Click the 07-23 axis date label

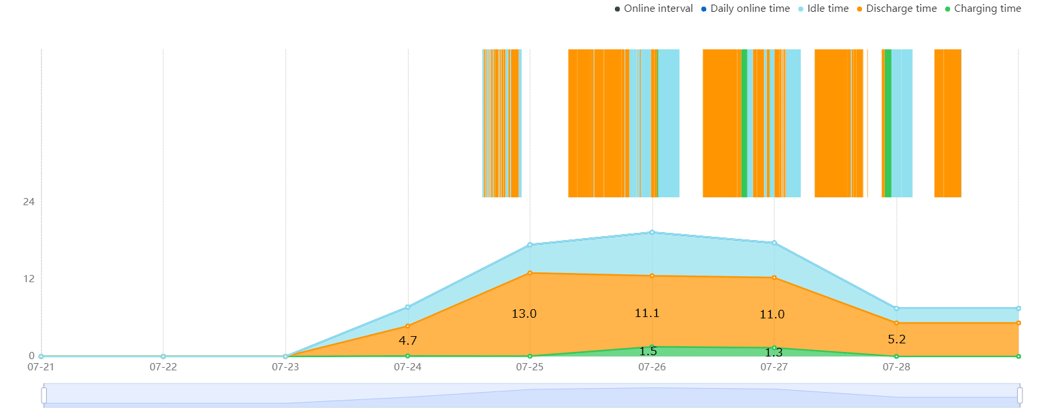coord(285,367)
